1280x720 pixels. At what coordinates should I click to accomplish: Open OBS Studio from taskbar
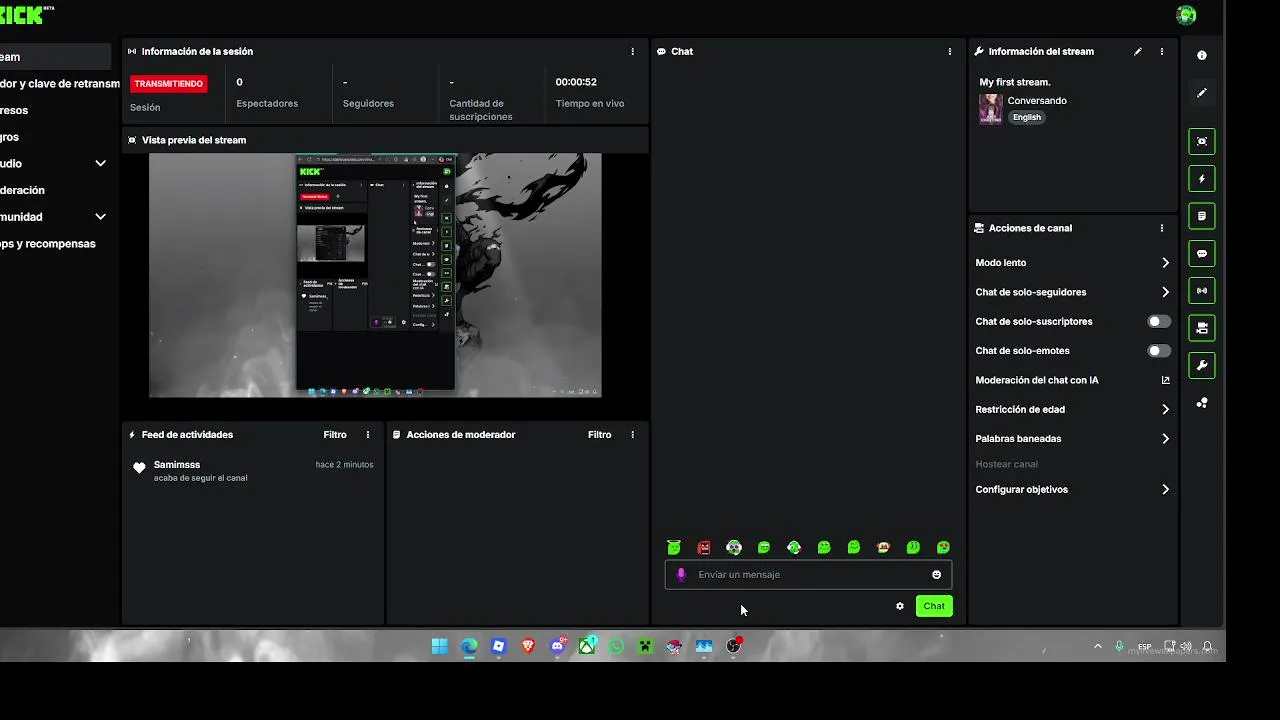(733, 647)
